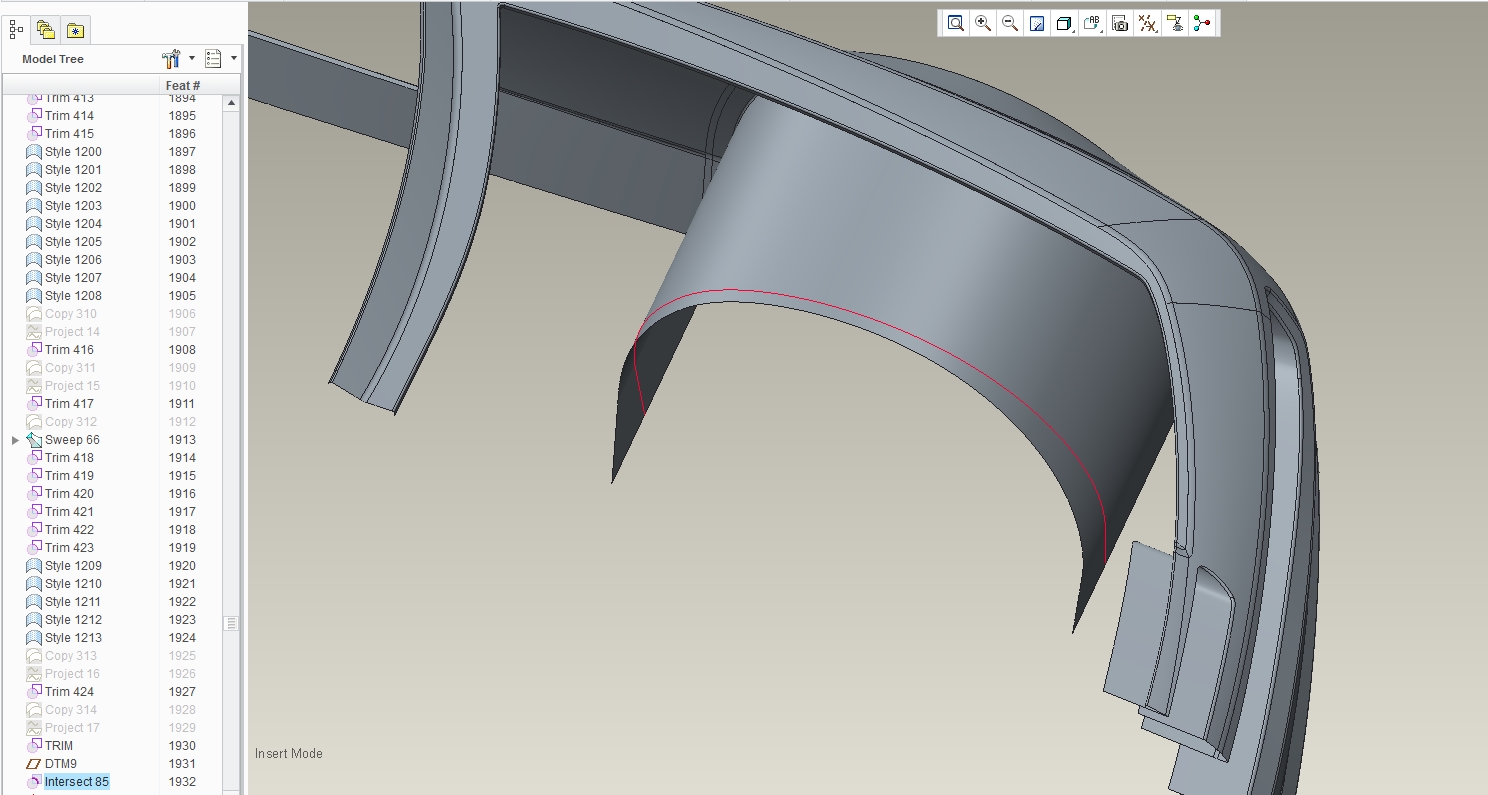
Task: Select the hidden Copy 314 feature
Action: pyautogui.click(x=71, y=710)
